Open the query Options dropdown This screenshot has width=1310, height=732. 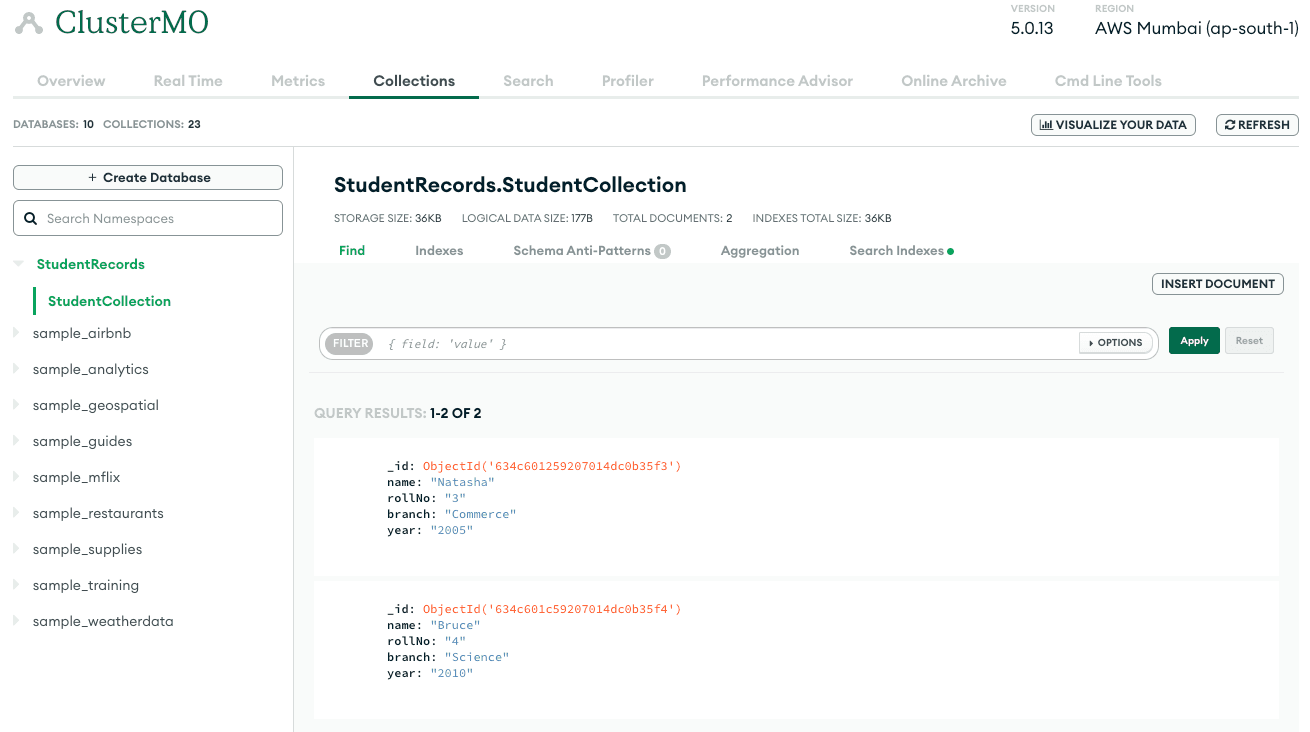(1115, 343)
